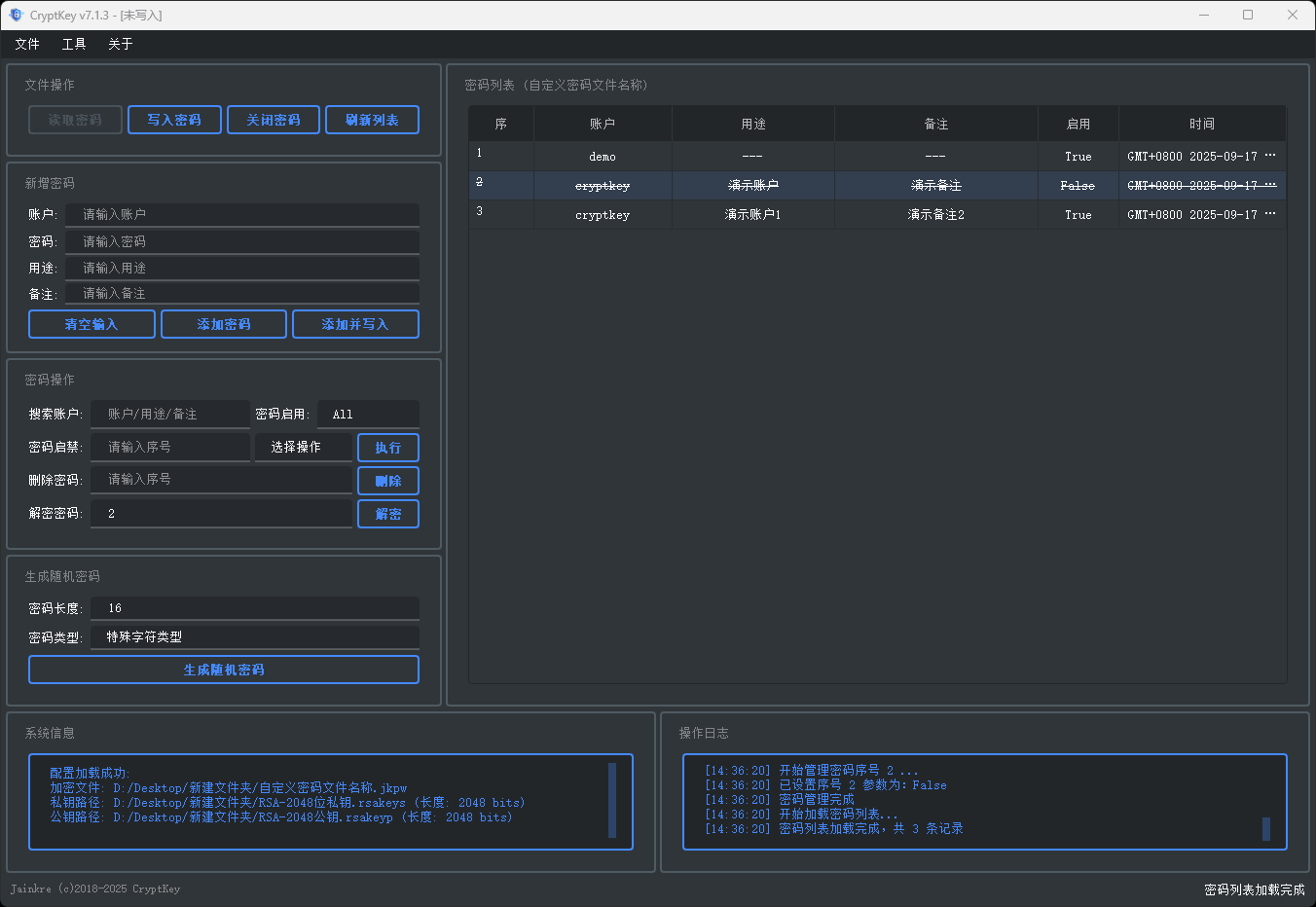The height and width of the screenshot is (907, 1316).
Task: Click the 启用 column header
Action: click(x=1078, y=125)
